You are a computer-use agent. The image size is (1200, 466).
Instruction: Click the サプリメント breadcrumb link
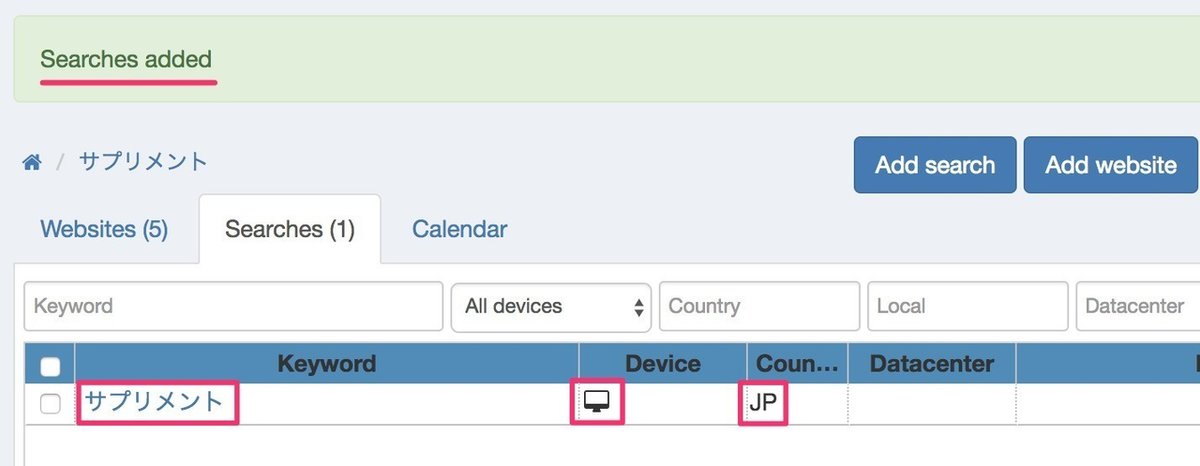click(x=143, y=161)
